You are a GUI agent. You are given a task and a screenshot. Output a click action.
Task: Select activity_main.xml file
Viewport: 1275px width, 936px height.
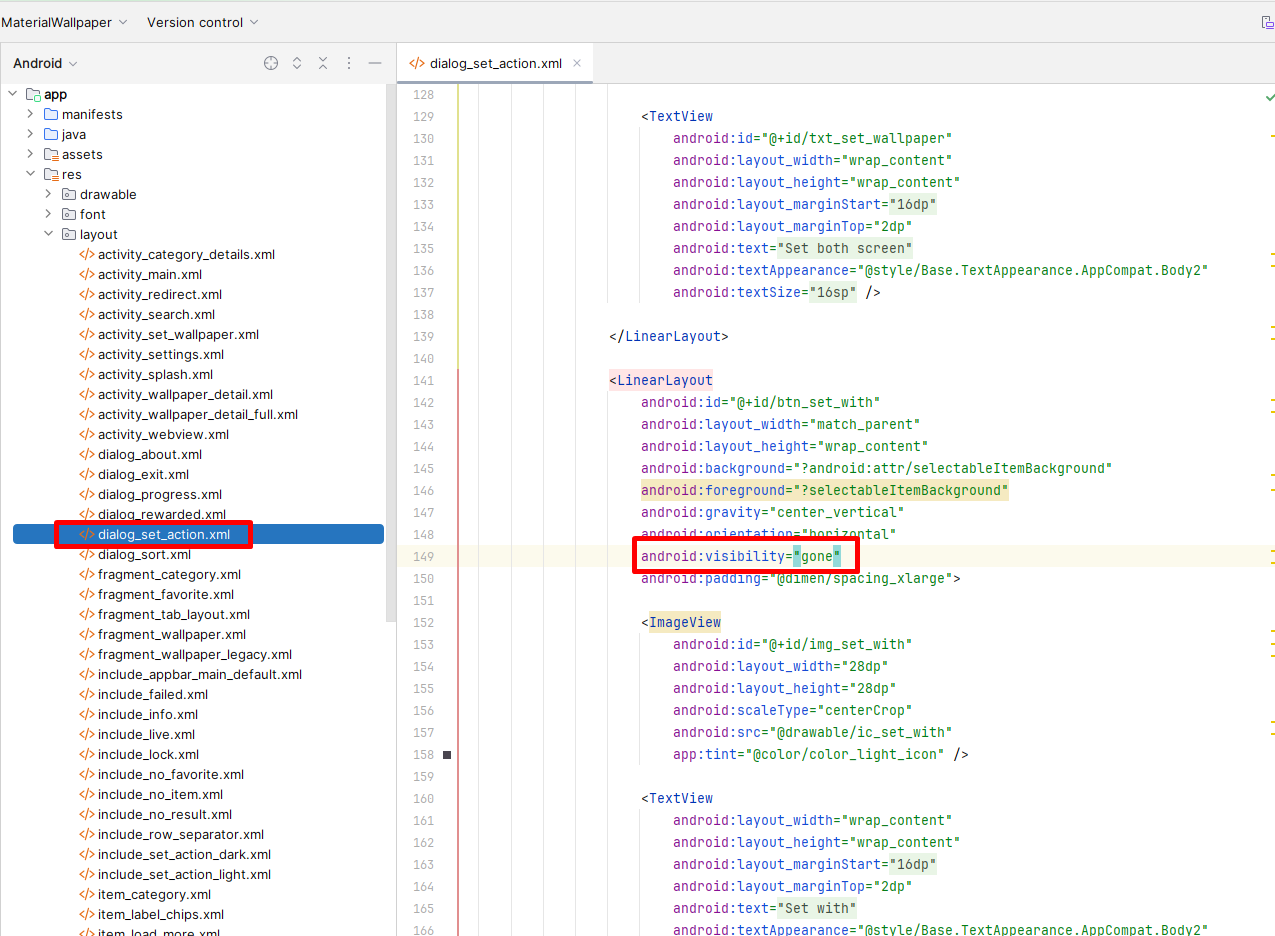click(150, 274)
